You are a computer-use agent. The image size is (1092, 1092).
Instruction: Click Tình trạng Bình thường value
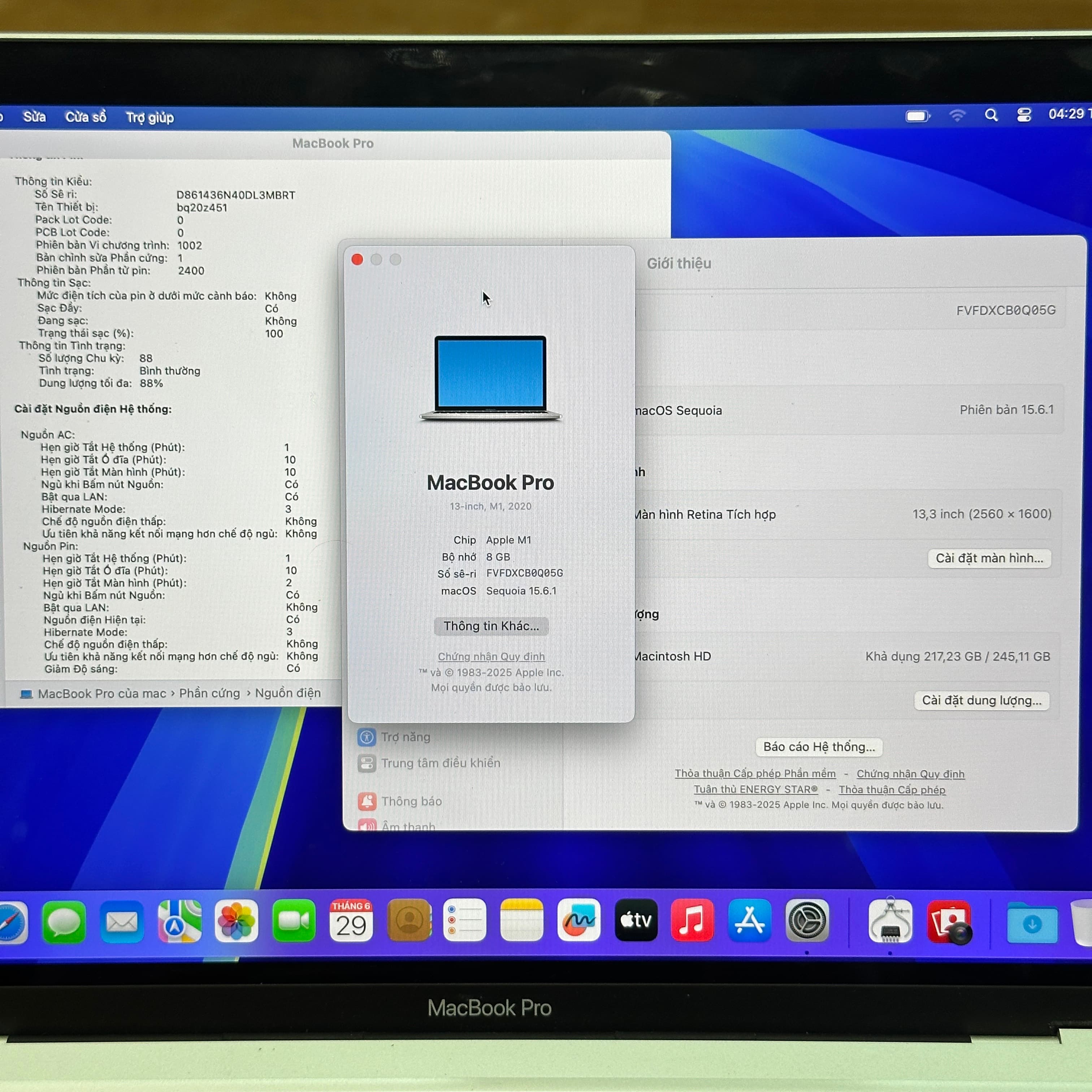(x=170, y=371)
